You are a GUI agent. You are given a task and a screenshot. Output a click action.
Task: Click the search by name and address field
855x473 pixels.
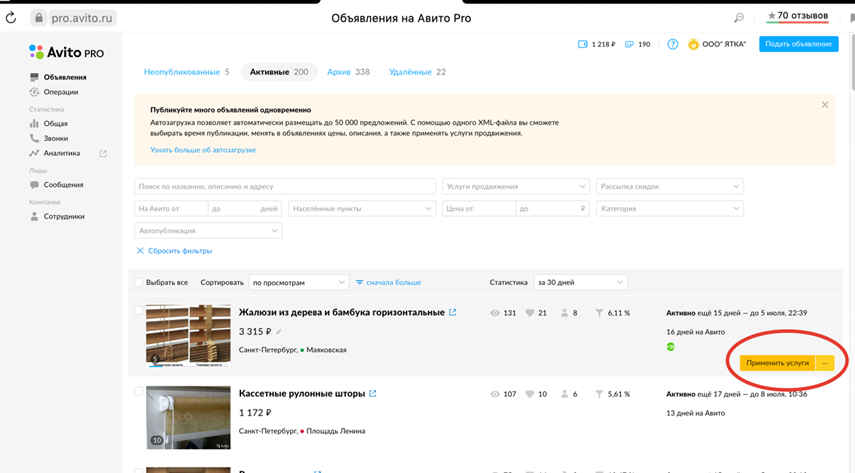click(x=285, y=187)
